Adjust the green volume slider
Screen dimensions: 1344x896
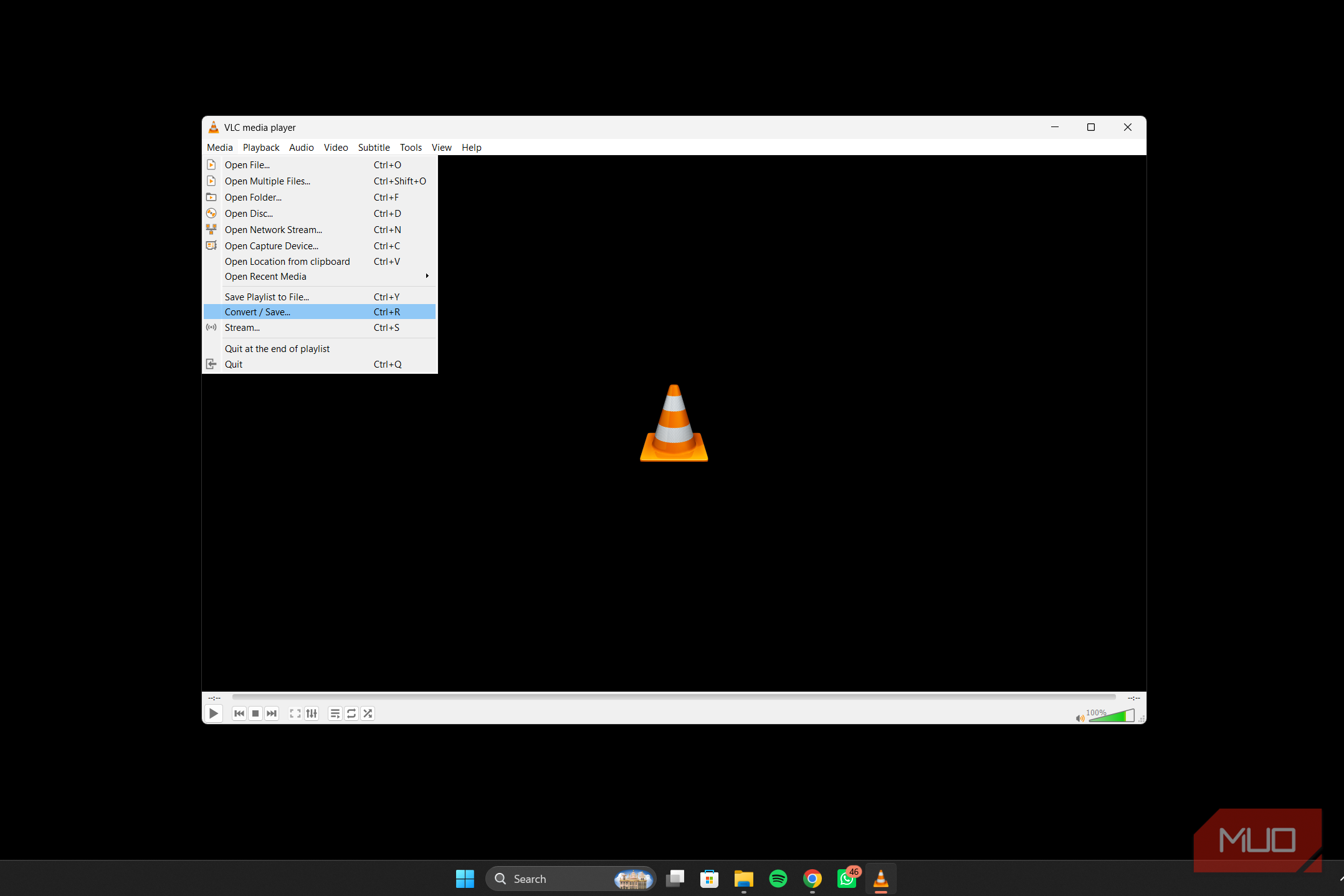coord(1111,716)
